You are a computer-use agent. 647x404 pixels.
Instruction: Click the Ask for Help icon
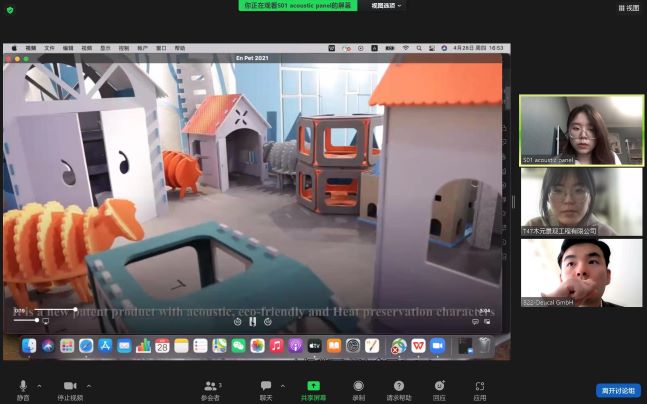(398, 386)
